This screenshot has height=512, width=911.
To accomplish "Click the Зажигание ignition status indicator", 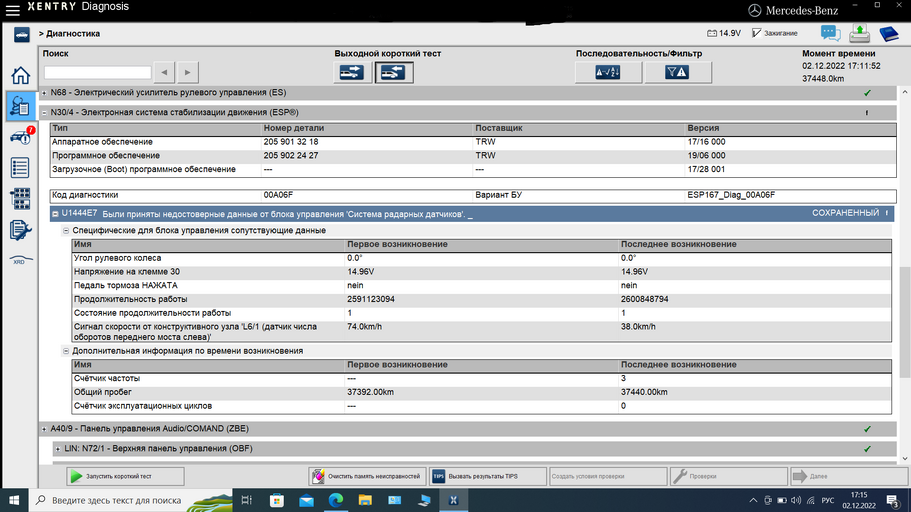I will pos(774,34).
